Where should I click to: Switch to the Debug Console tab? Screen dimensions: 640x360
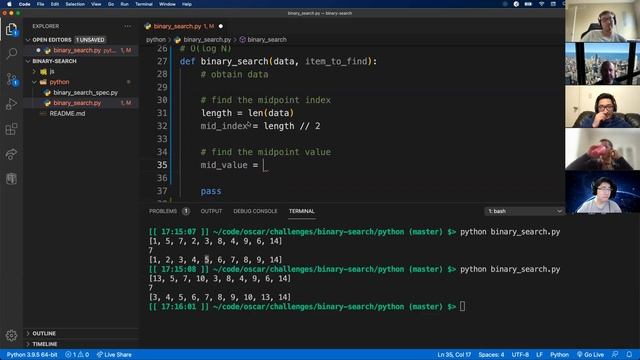point(255,211)
